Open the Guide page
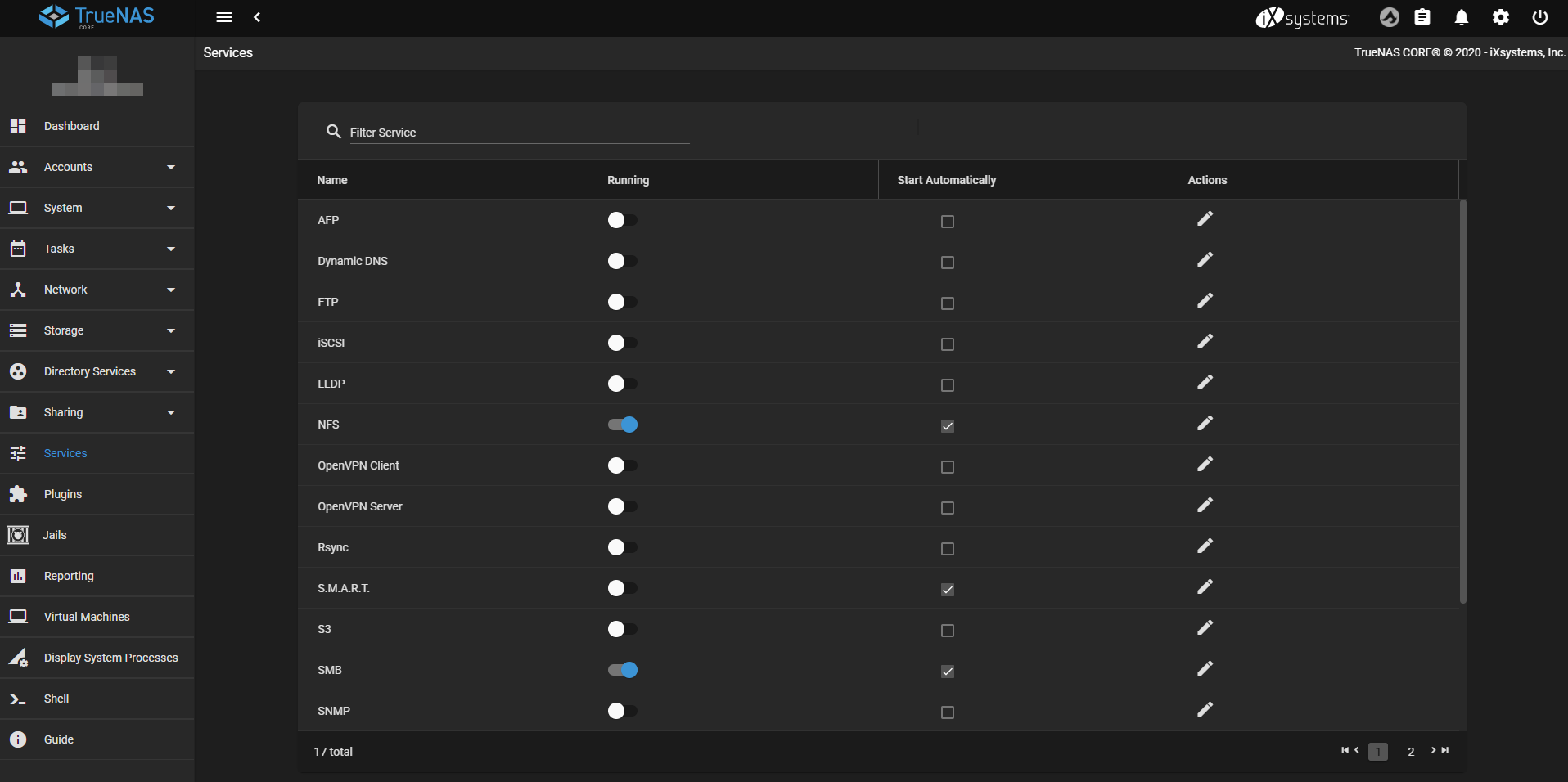The width and height of the screenshot is (1568, 782). pyautogui.click(x=58, y=739)
